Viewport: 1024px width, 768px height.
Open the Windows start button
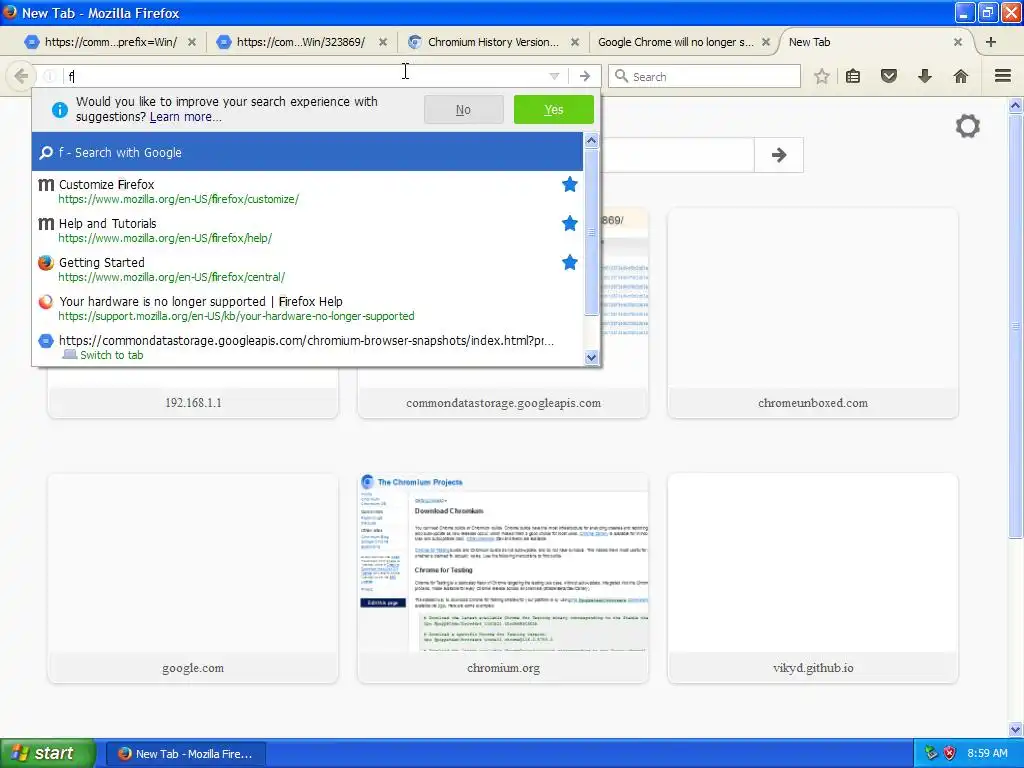click(48, 753)
